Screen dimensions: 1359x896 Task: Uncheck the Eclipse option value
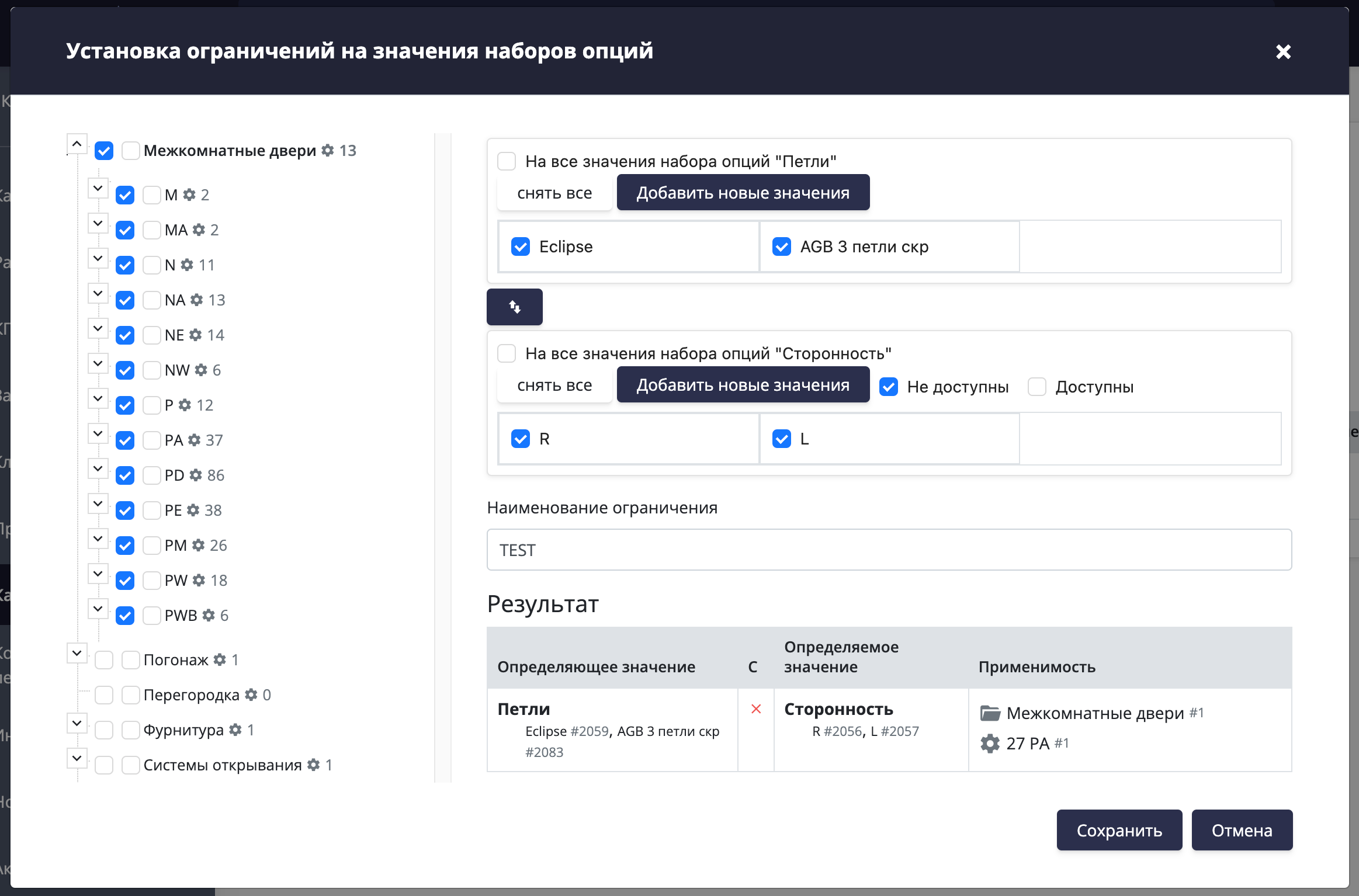pos(521,246)
